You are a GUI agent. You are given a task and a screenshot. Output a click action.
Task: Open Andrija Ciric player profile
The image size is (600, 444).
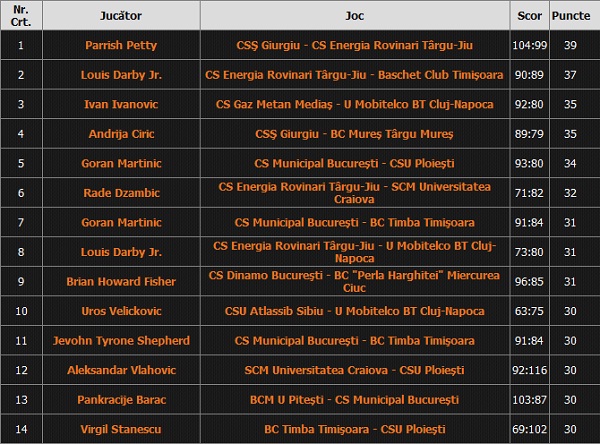(x=121, y=132)
